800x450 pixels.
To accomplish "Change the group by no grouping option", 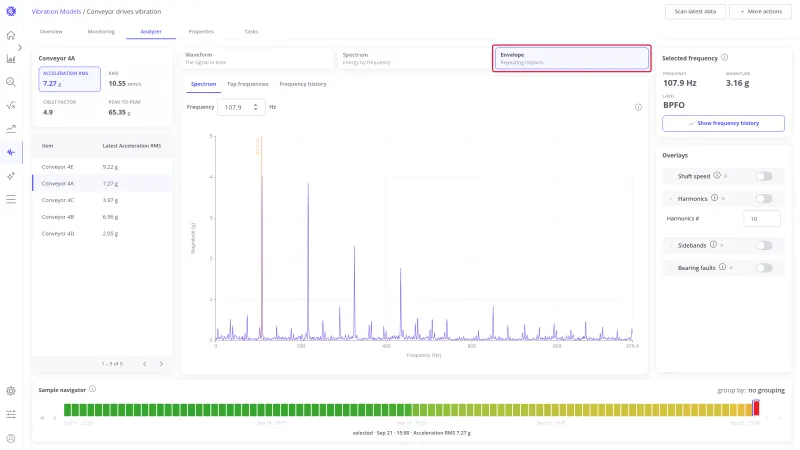I will pyautogui.click(x=766, y=390).
